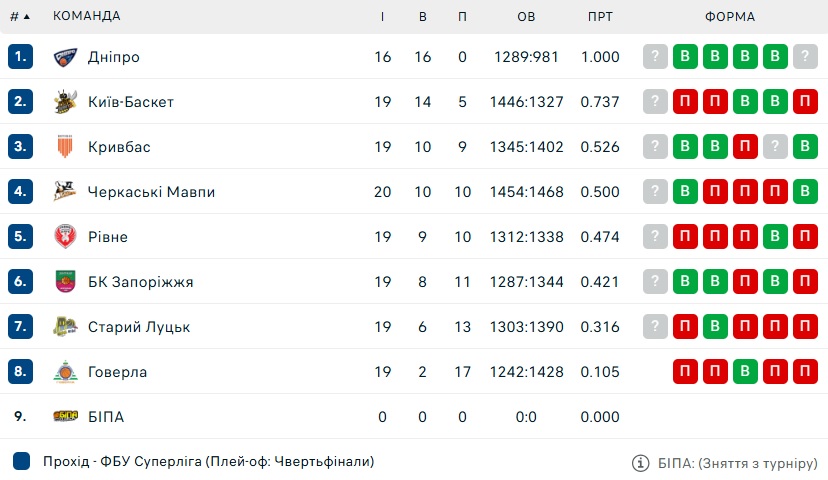828x480 pixels.
Task: Open the win result in Говерла's form
Action: pyautogui.click(x=745, y=371)
